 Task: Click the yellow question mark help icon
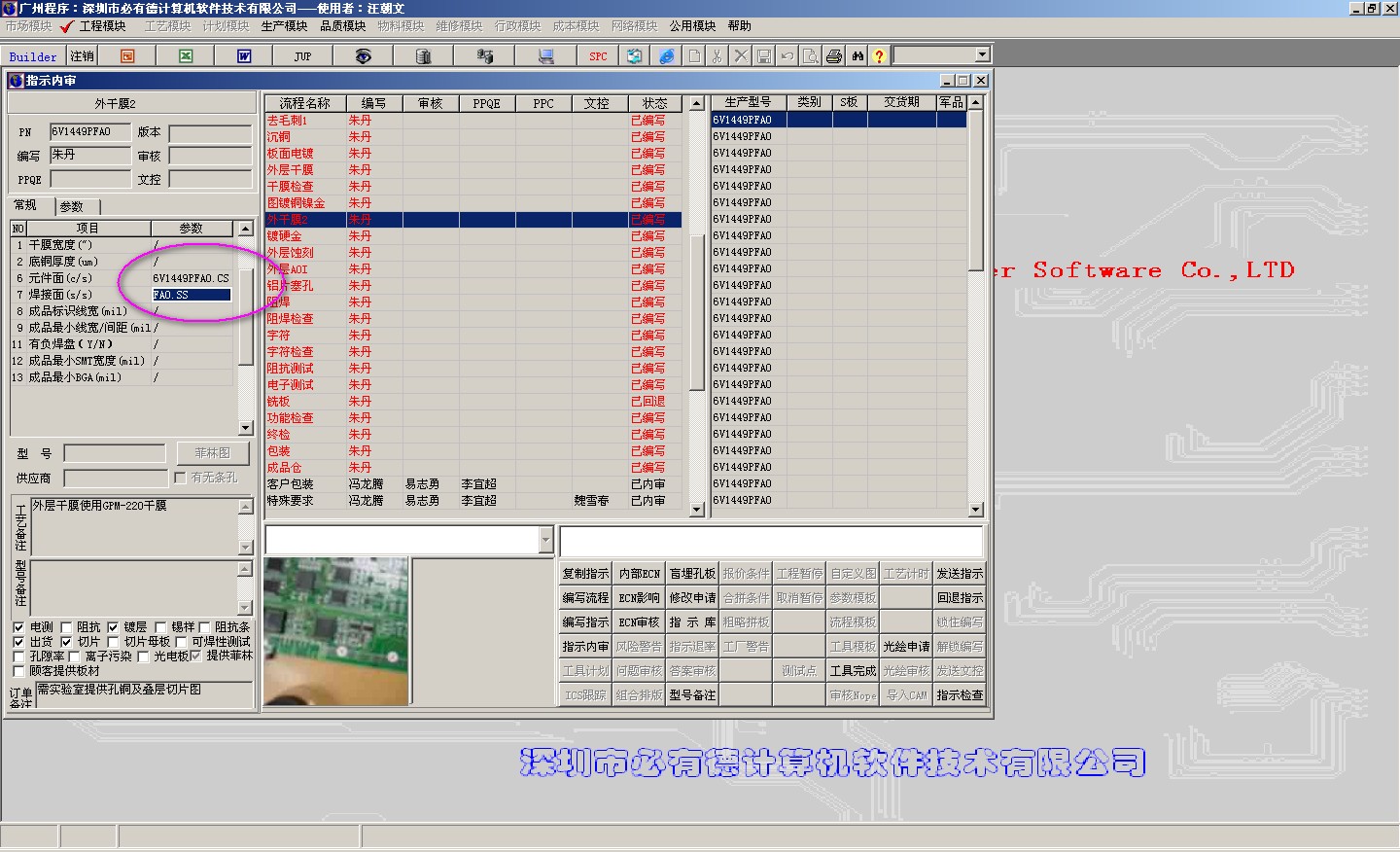click(x=879, y=56)
